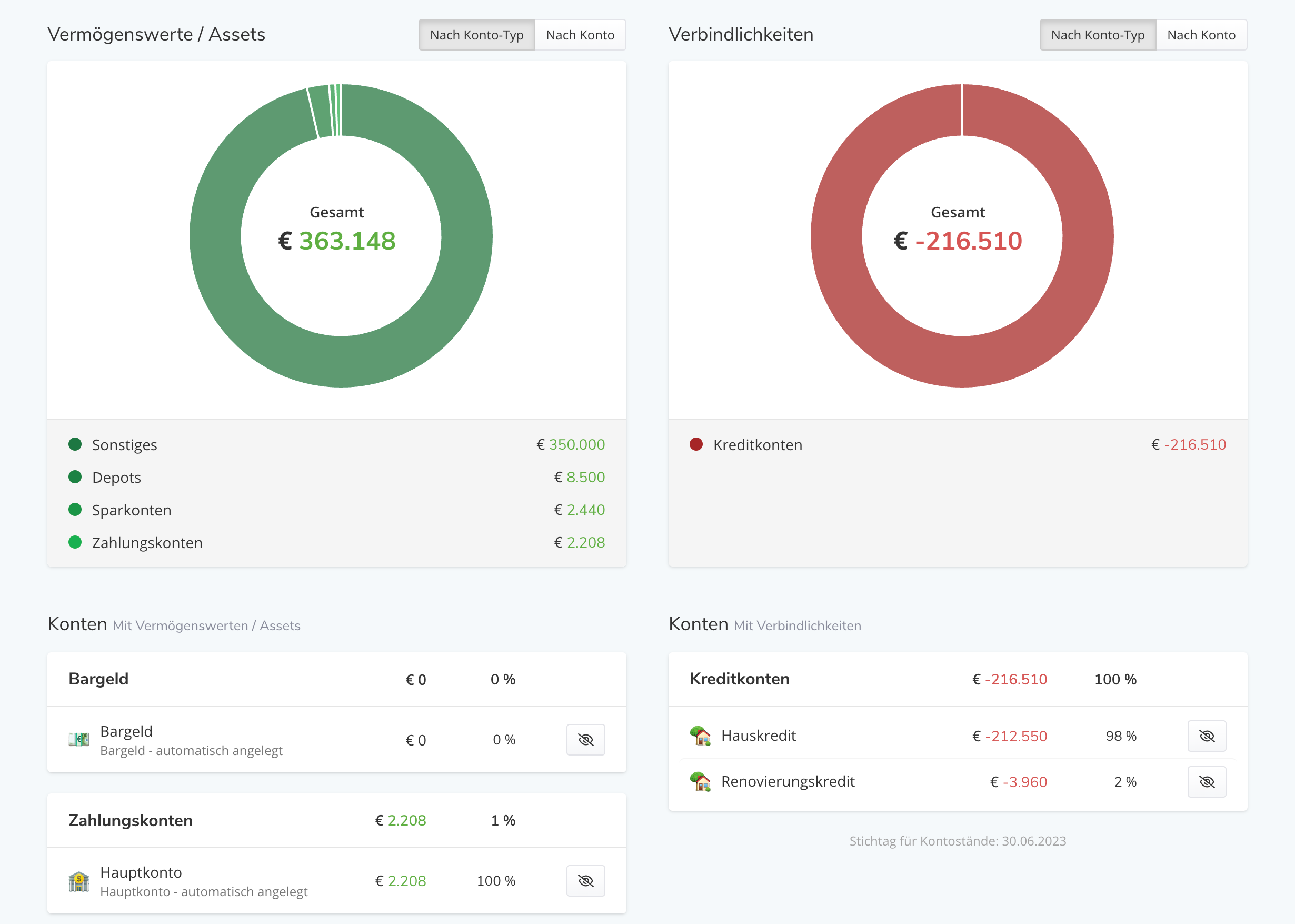Image resolution: width=1295 pixels, height=924 pixels.
Task: Select Nach Konto-Typ tab under Assets
Action: click(x=476, y=35)
